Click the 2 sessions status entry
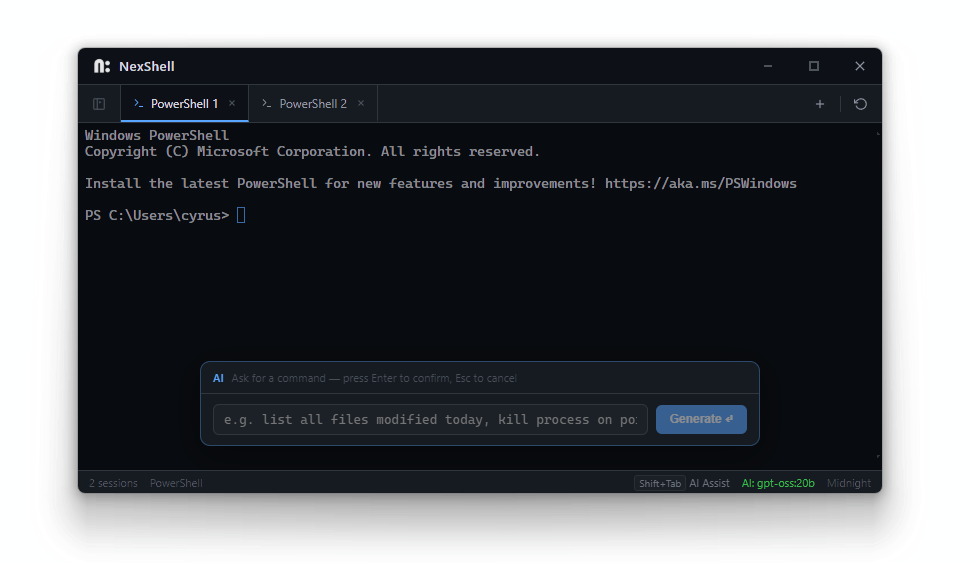Image resolution: width=970 pixels, height=563 pixels. (113, 483)
